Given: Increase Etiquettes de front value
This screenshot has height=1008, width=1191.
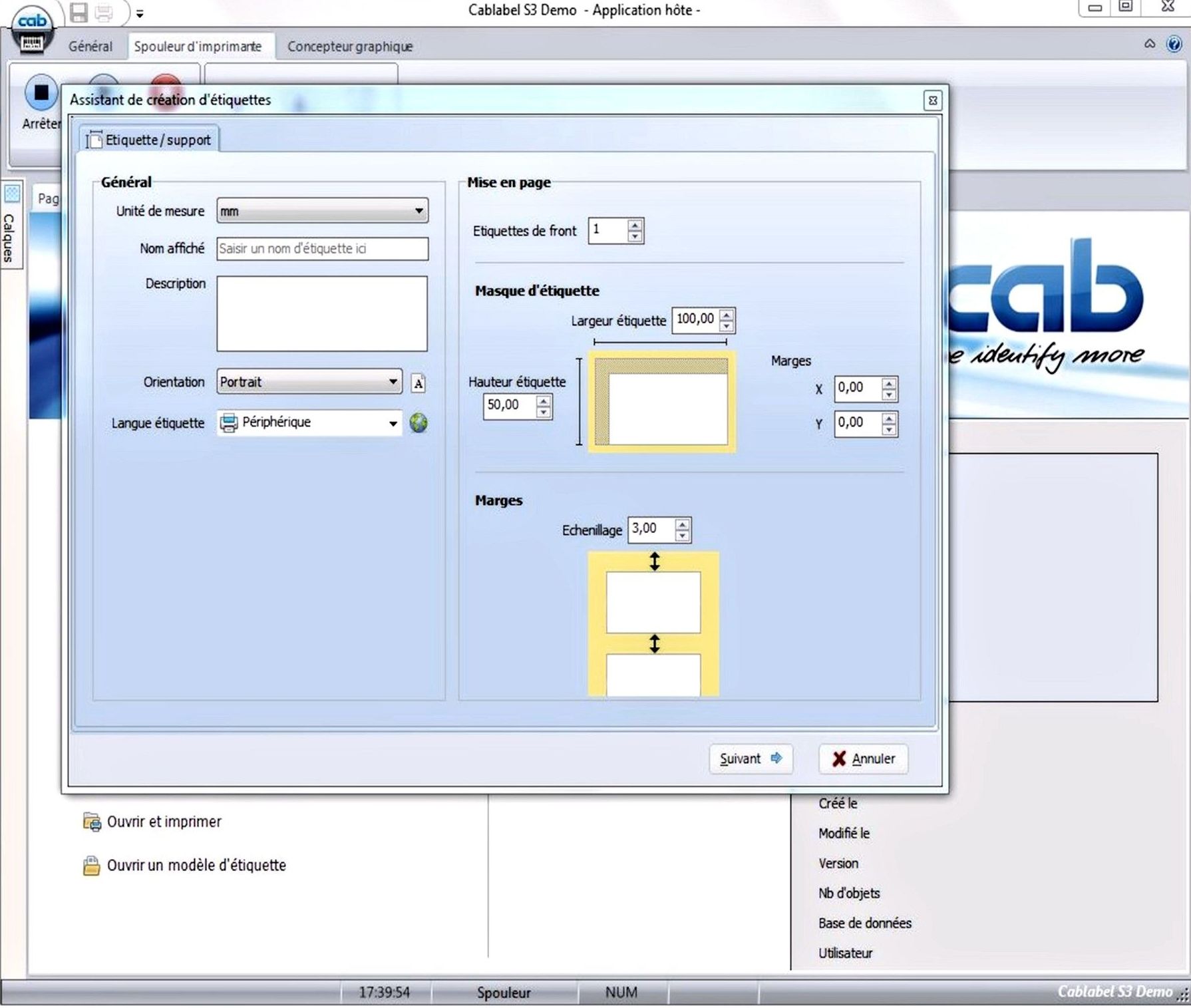Looking at the screenshot, I should (635, 225).
